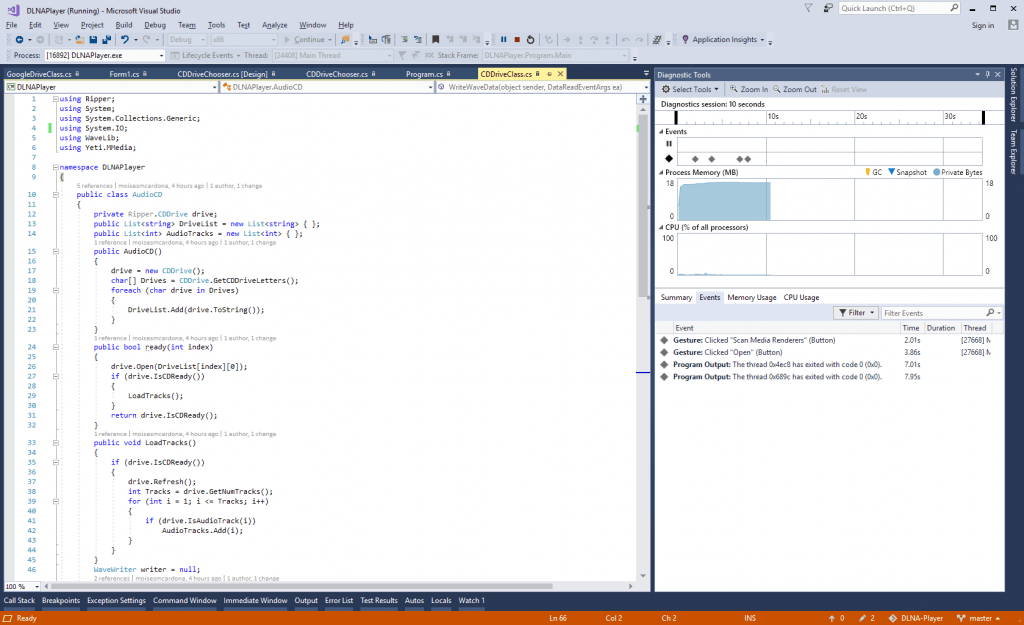The width and height of the screenshot is (1024, 625).
Task: Expand the Select Tools dropdown
Action: click(x=693, y=89)
